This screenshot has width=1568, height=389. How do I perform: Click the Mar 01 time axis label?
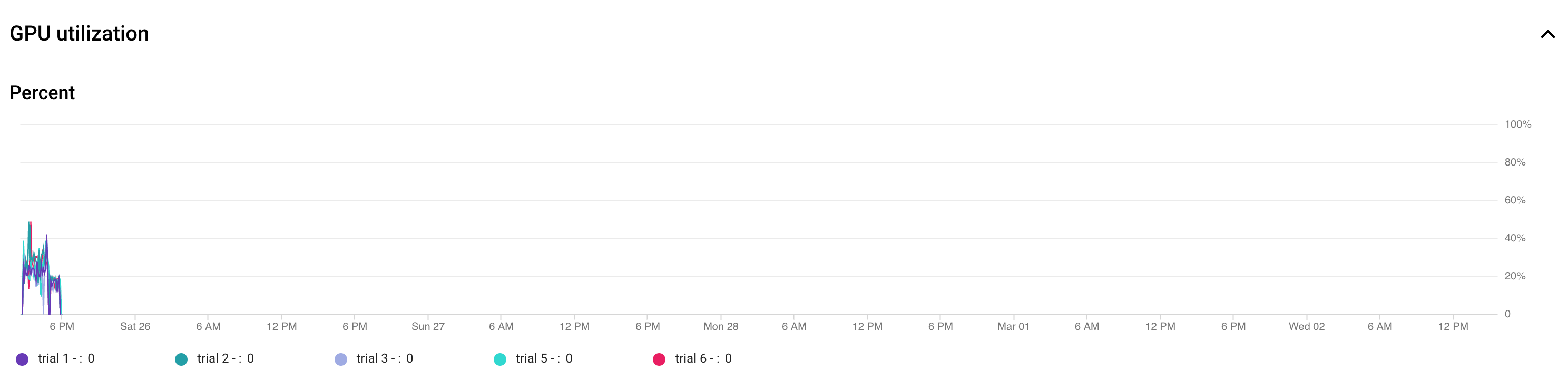pyautogui.click(x=1014, y=326)
